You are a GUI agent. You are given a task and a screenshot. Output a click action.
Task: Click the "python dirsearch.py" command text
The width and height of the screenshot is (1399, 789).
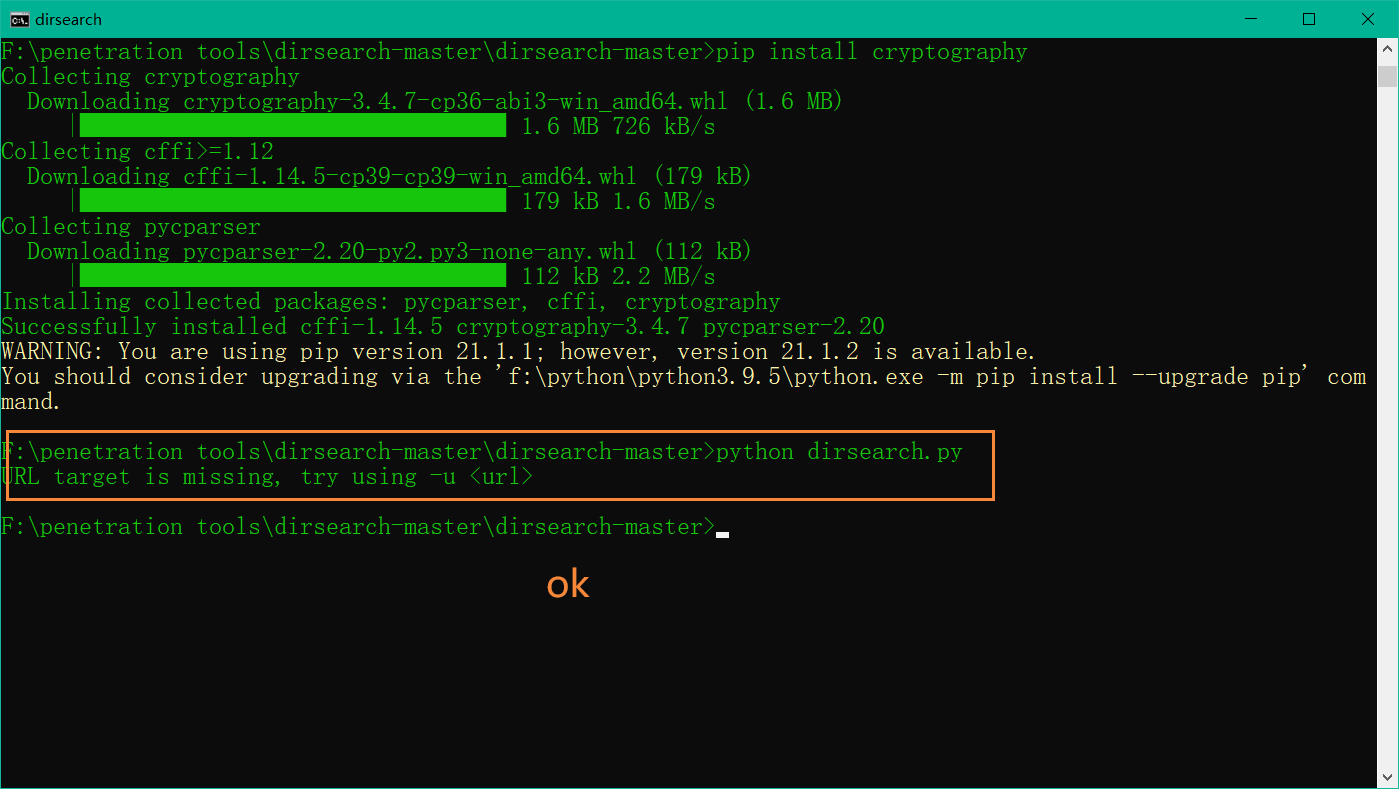click(839, 452)
